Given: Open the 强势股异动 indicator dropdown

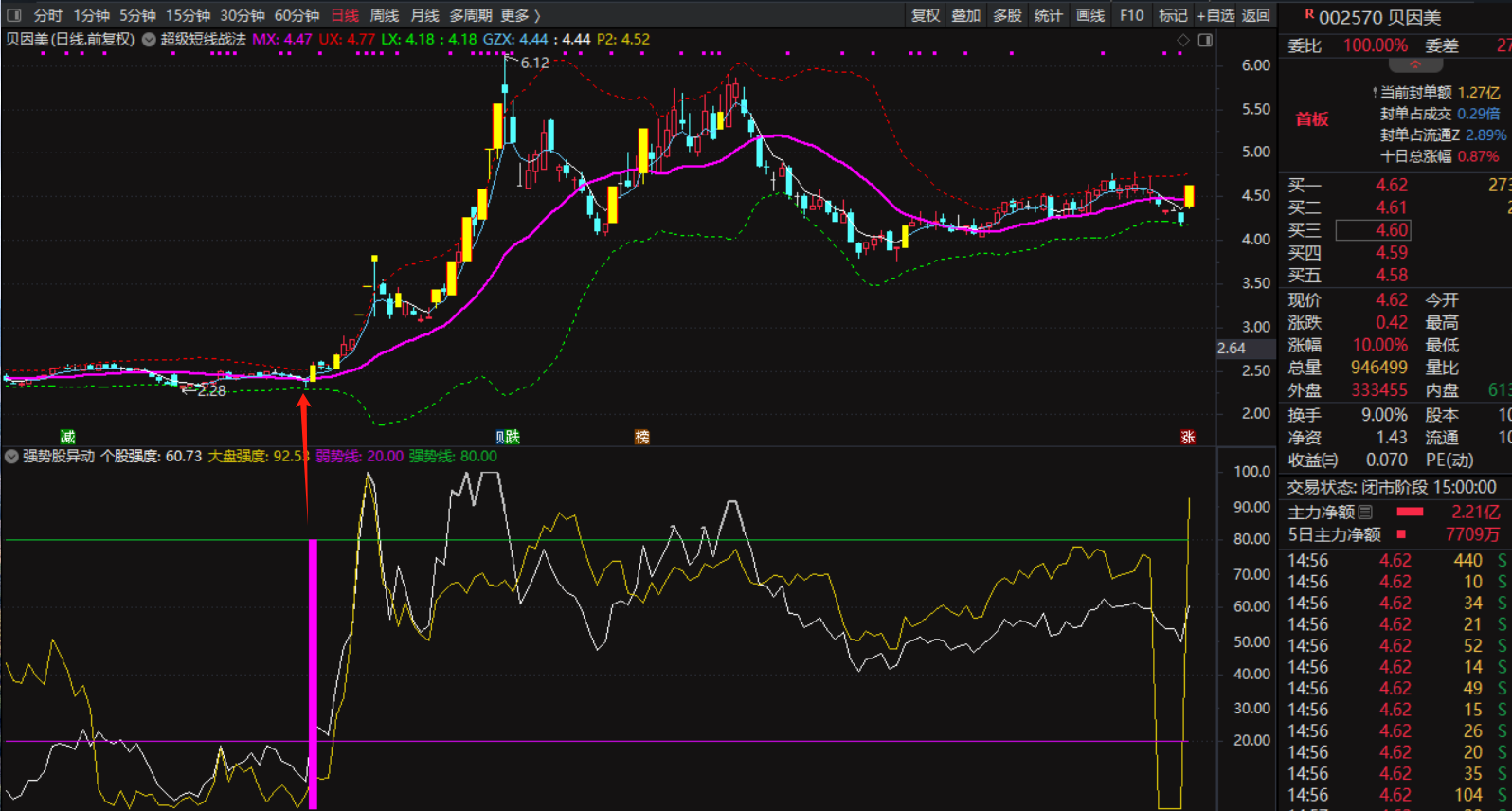Looking at the screenshot, I should 11,457.
